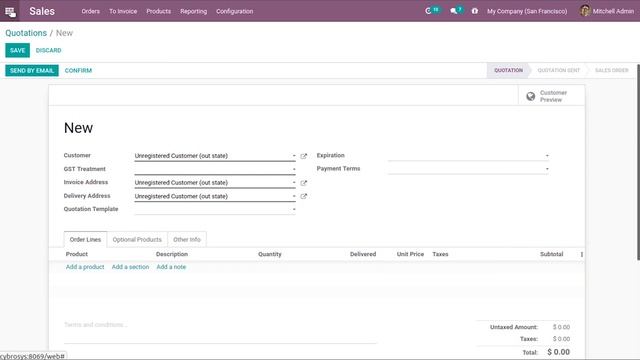Open the conversations chat icon

(x=453, y=11)
